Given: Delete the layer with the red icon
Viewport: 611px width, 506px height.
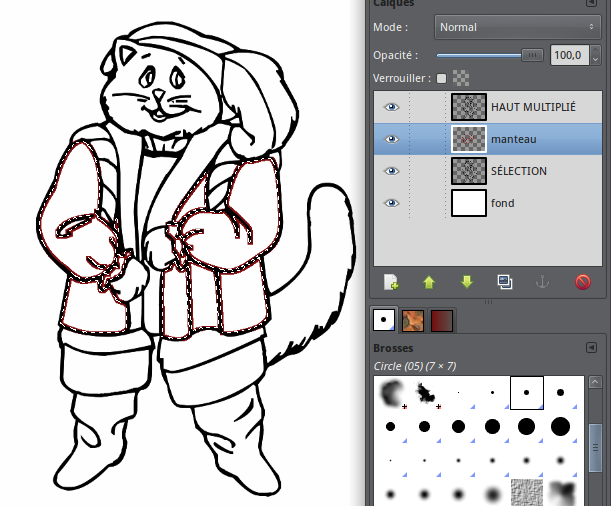Looking at the screenshot, I should [x=583, y=282].
